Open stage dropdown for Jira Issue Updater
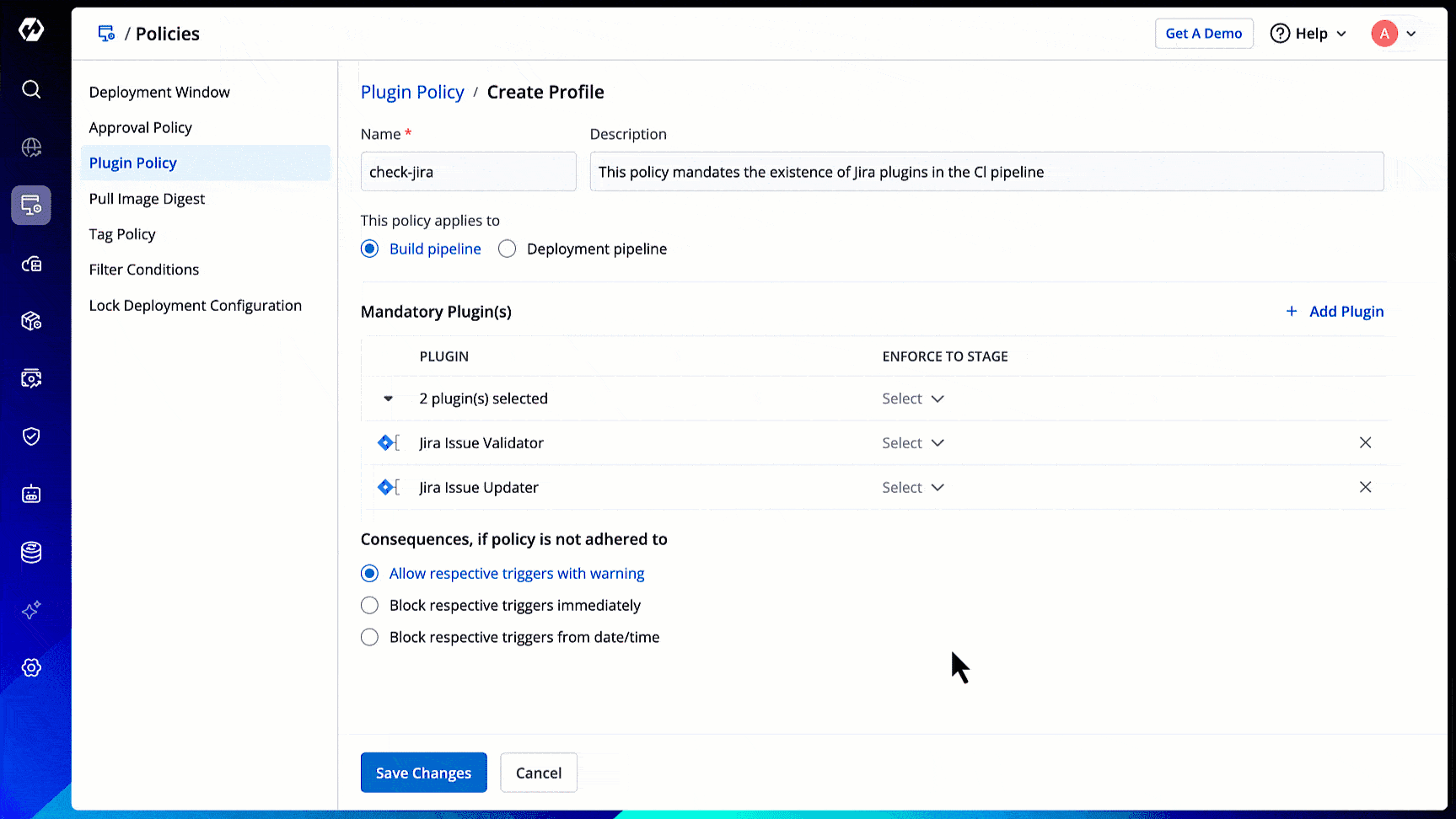 pyautogui.click(x=912, y=488)
